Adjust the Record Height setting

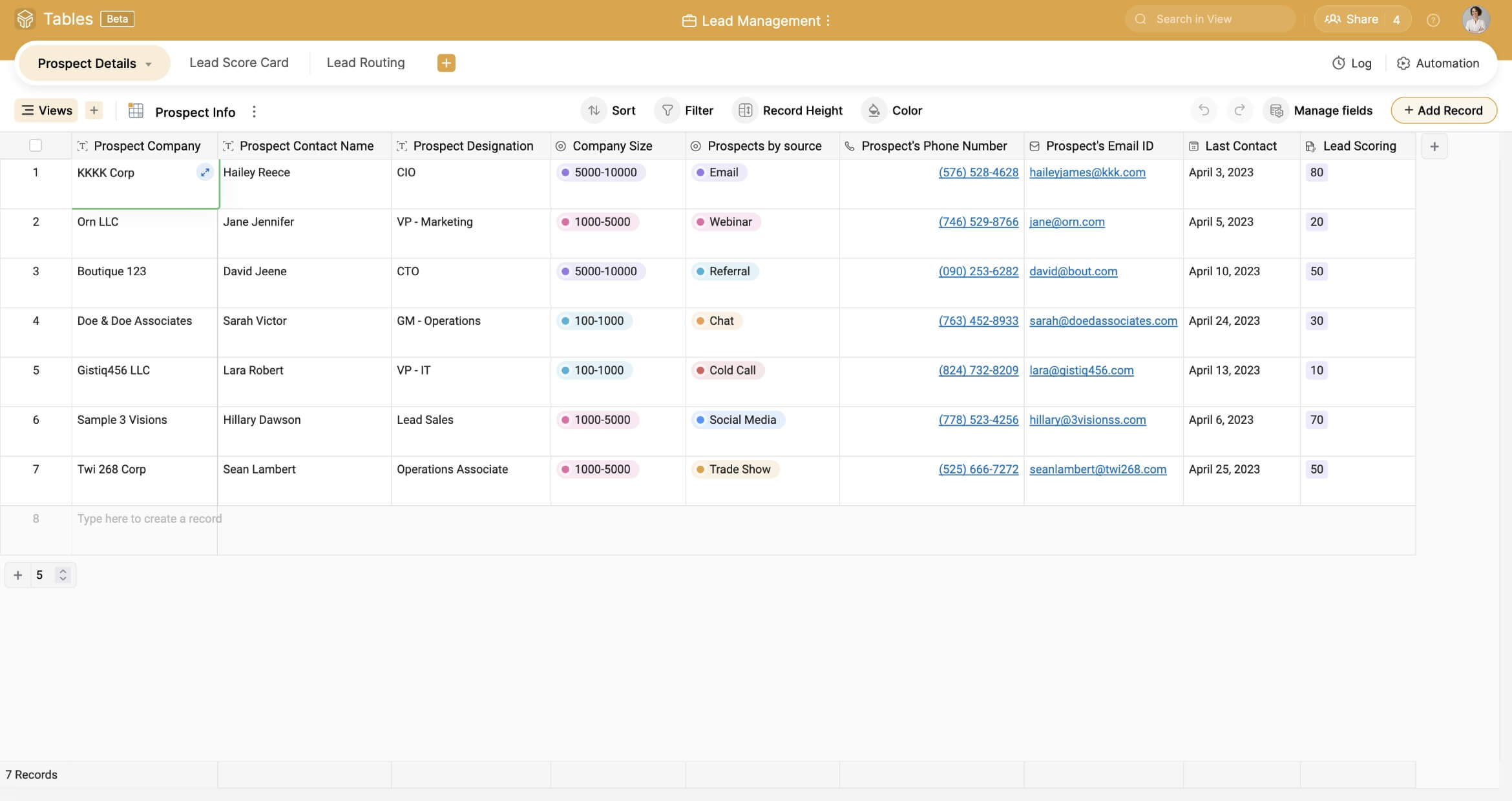point(788,110)
